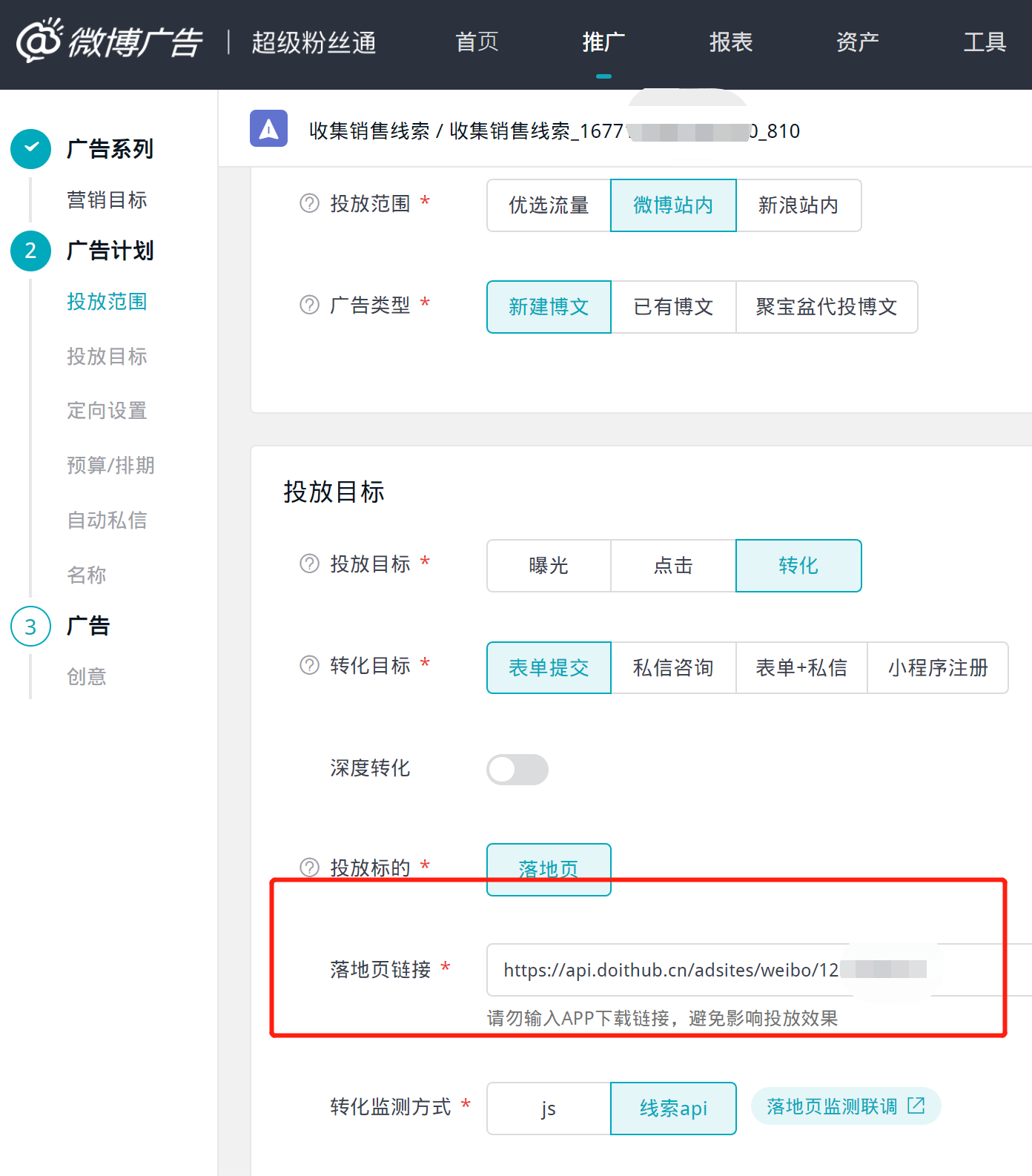Image resolution: width=1032 pixels, height=1176 pixels.
Task: Click step 3 circle for 广告
Action: (30, 627)
